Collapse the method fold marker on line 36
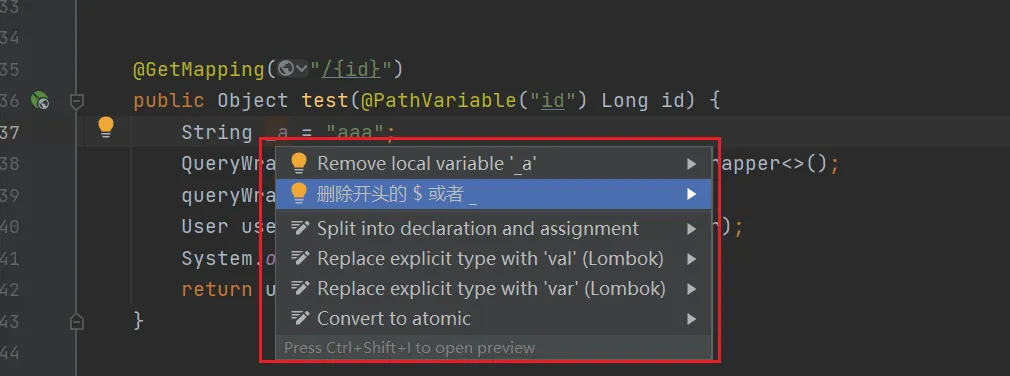The image size is (1010, 376). [77, 101]
